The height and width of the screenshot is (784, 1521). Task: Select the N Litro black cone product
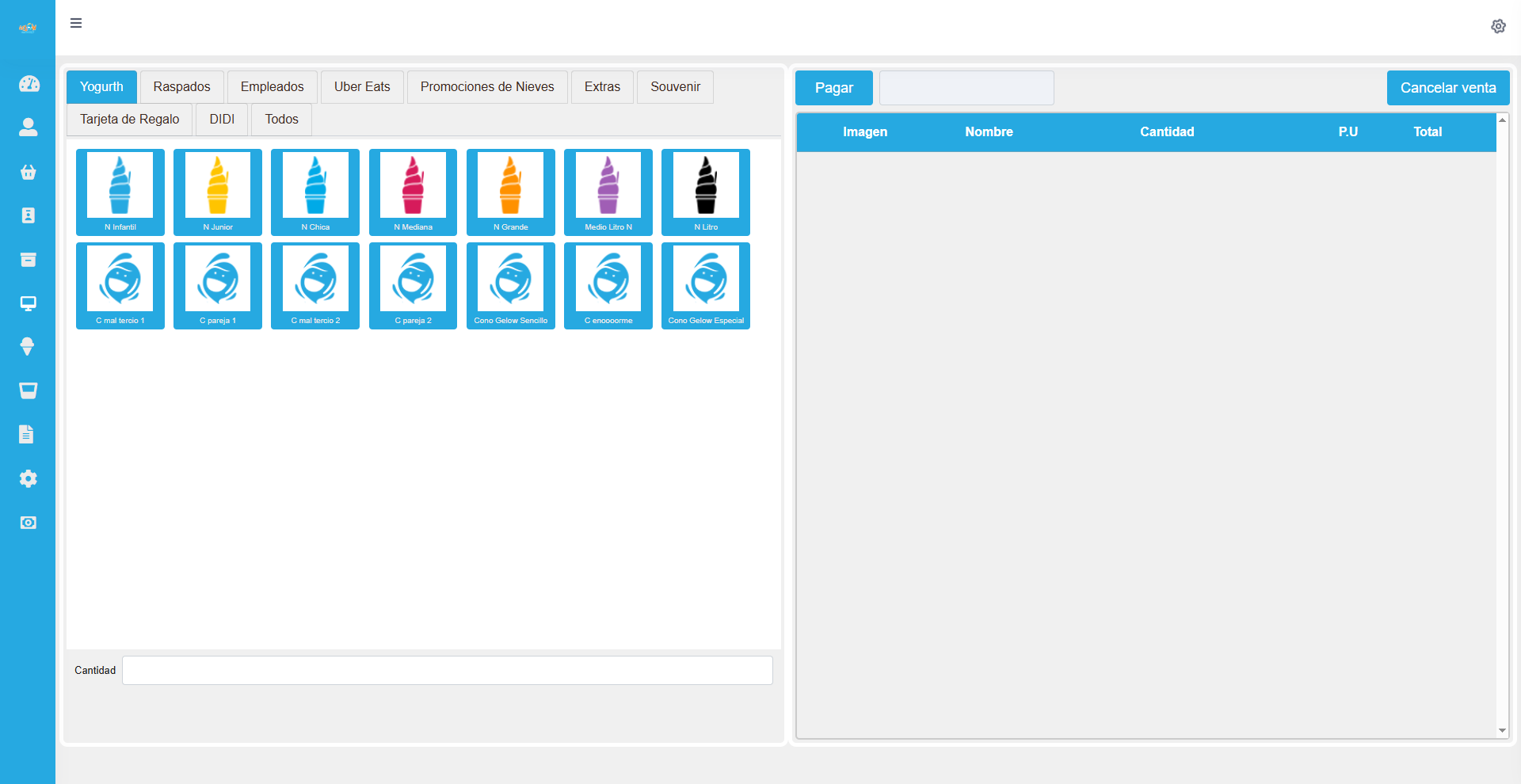click(x=706, y=192)
